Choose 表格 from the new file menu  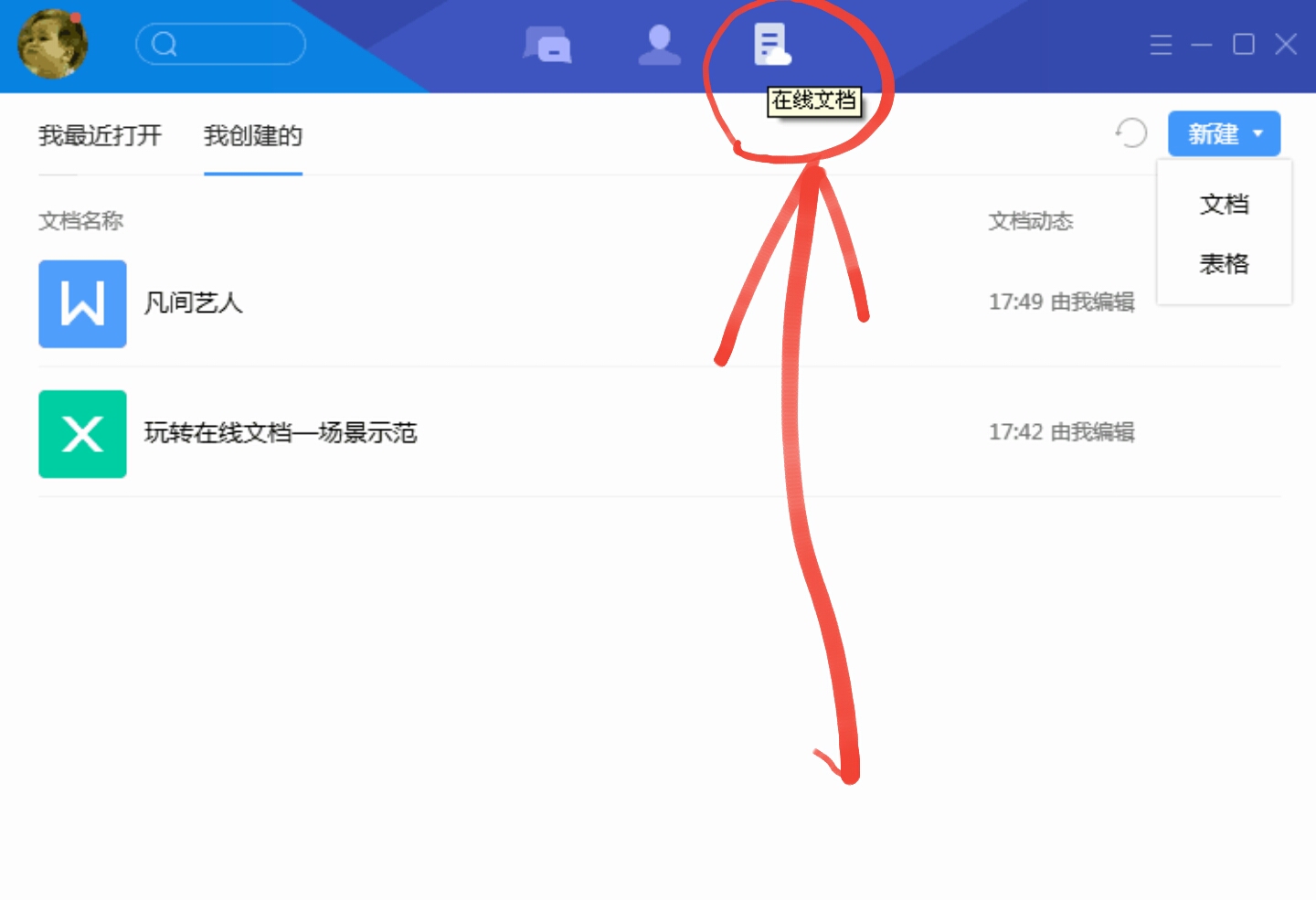tap(1224, 264)
